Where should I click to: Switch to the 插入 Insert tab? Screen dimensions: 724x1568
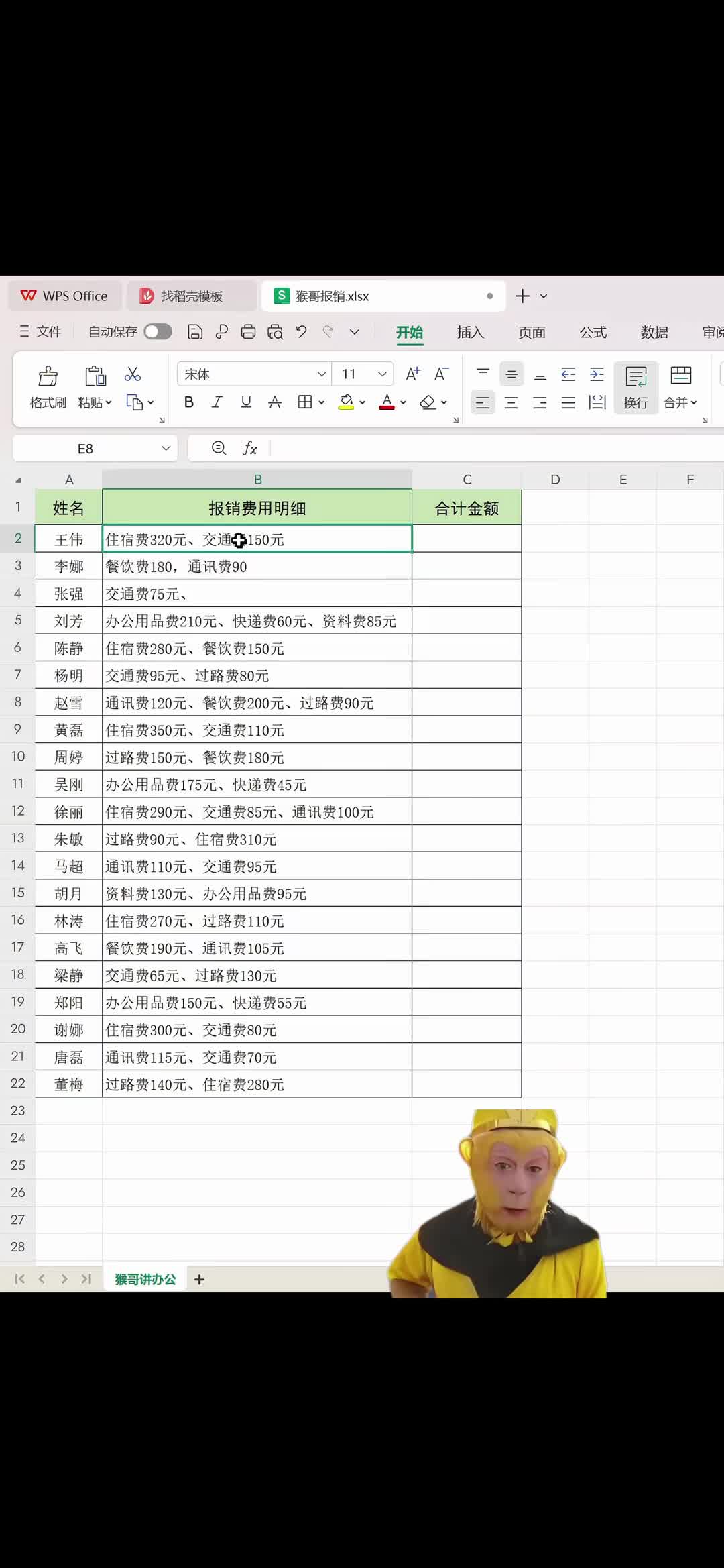(471, 332)
